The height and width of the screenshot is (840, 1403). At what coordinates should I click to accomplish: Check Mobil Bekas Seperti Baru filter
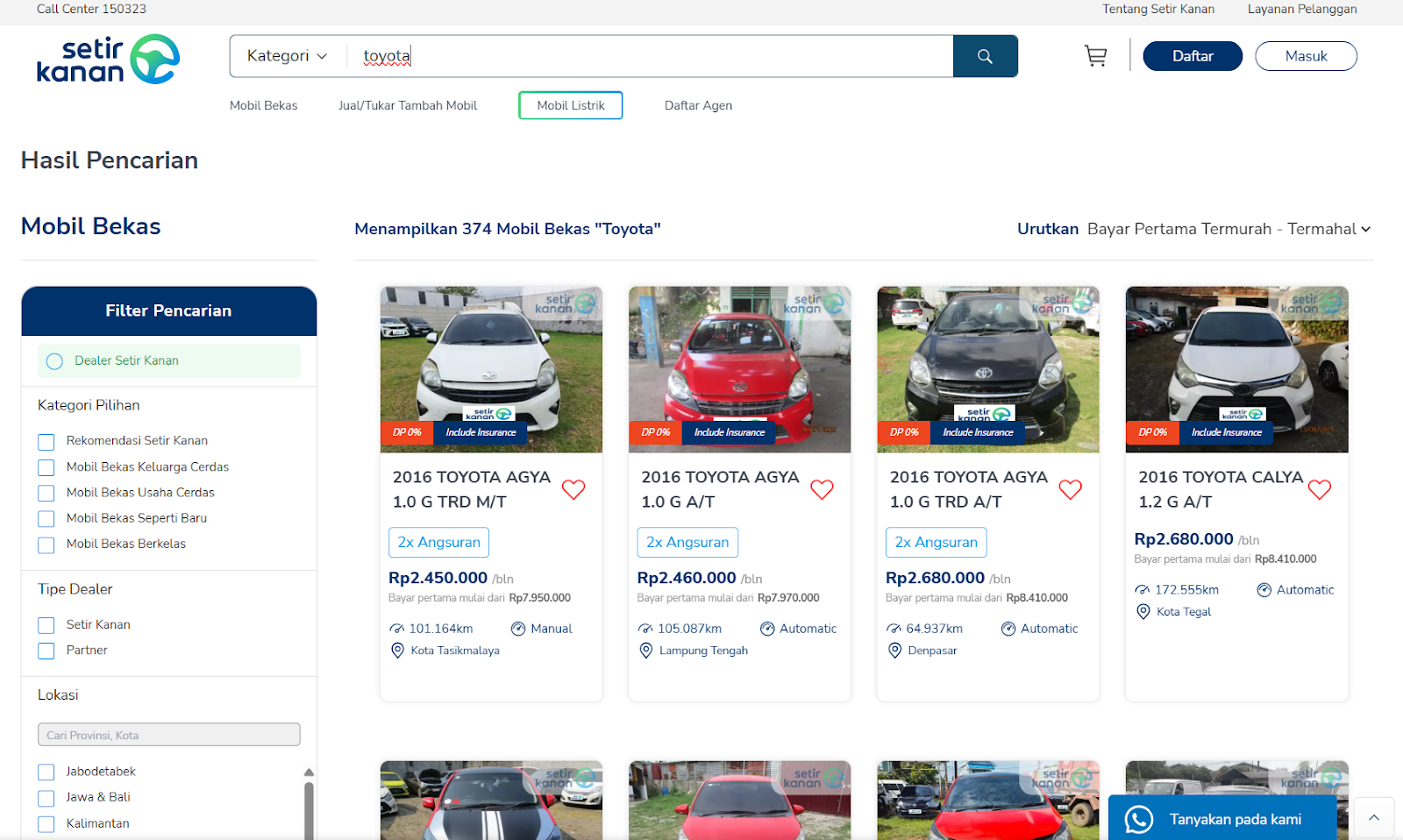click(46, 519)
